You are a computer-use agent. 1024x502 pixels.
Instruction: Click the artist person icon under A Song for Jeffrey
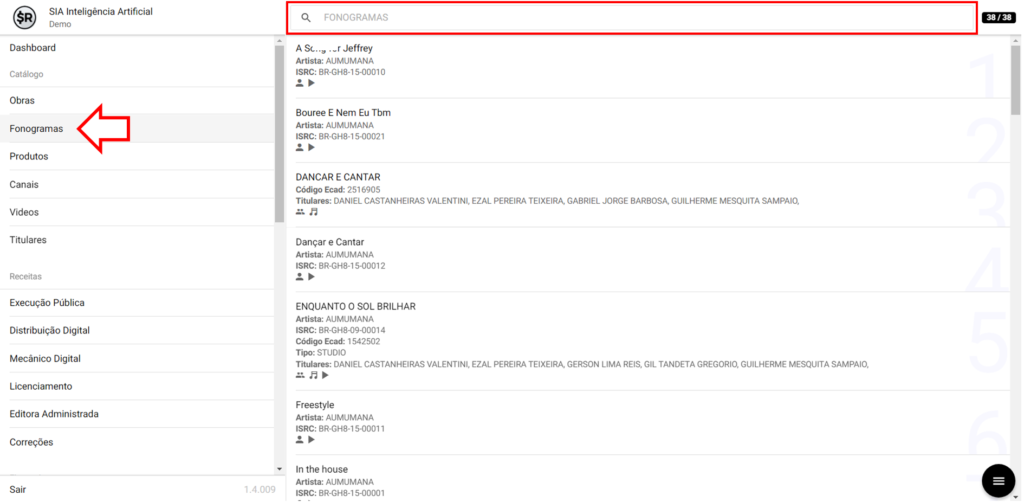point(300,84)
